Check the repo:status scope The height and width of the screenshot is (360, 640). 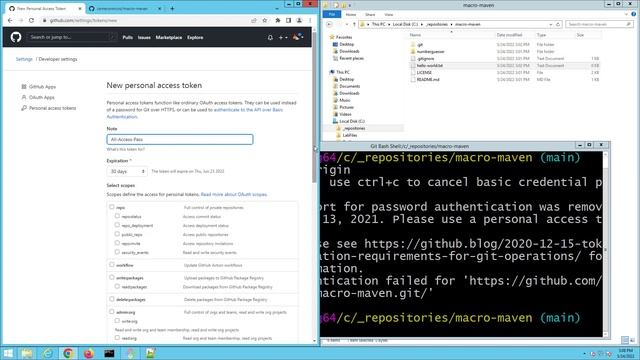(x=117, y=216)
